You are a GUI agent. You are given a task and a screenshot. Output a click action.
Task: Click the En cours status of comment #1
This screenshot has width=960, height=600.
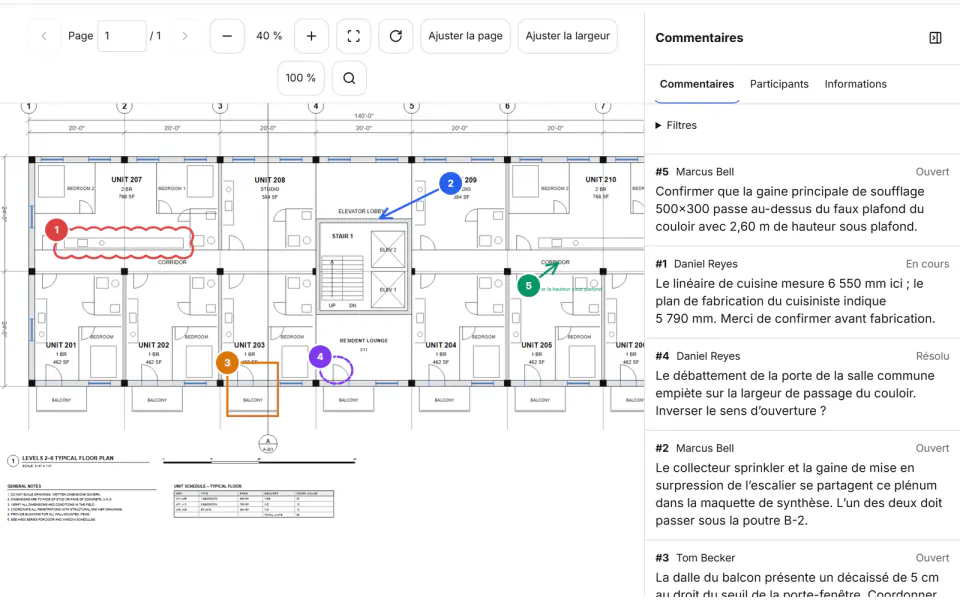[927, 264]
